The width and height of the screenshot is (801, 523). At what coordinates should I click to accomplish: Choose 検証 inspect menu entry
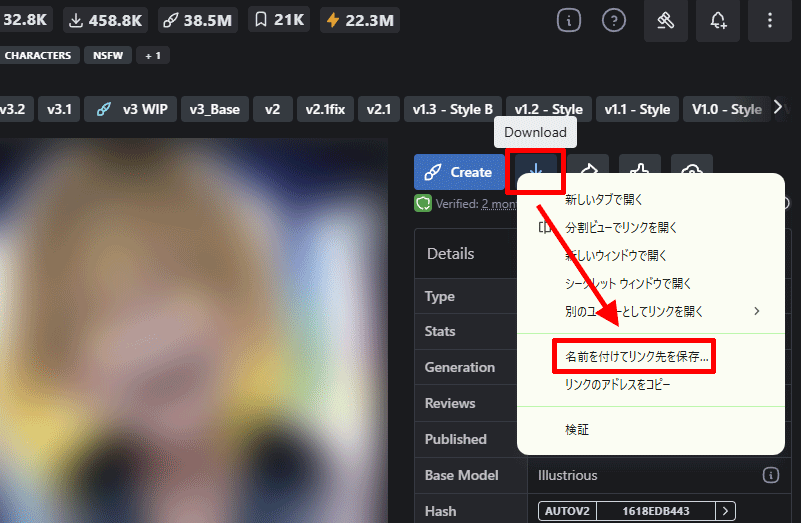coord(650,430)
